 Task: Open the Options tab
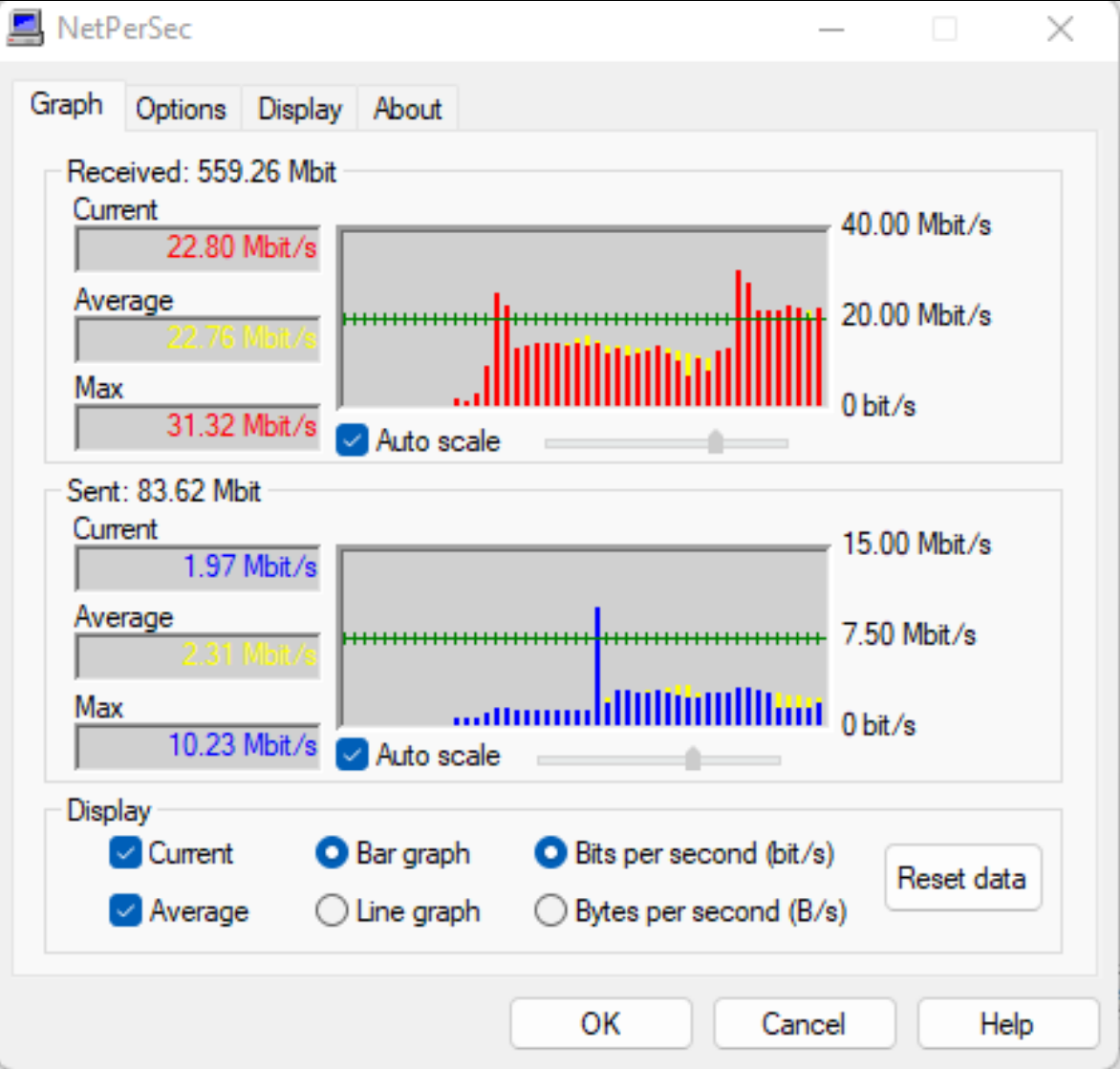point(182,109)
